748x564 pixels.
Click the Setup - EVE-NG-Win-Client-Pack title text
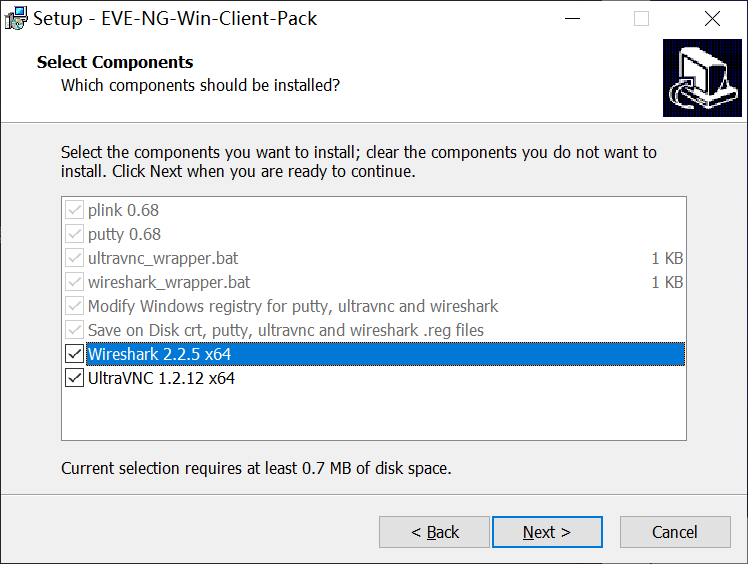tap(175, 19)
